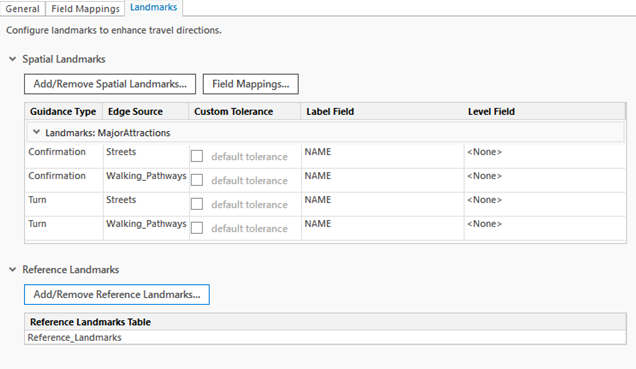Click the Guidance Type column header
This screenshot has width=636, height=369.
63,112
